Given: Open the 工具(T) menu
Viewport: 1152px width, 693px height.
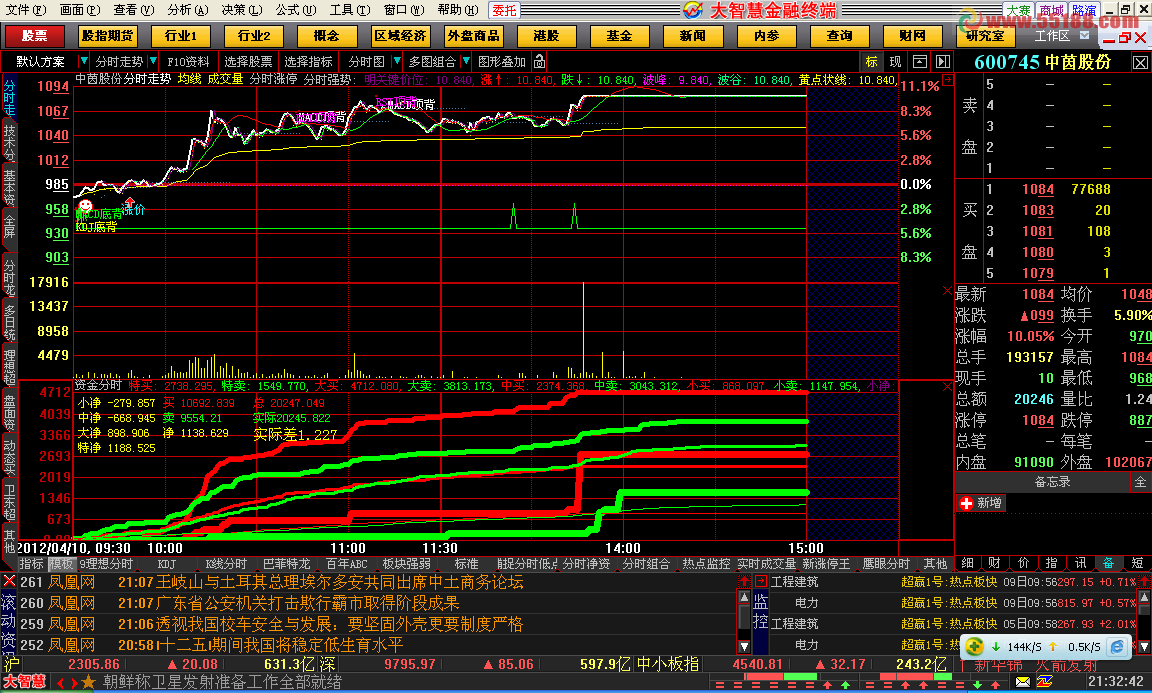Looking at the screenshot, I should [350, 10].
